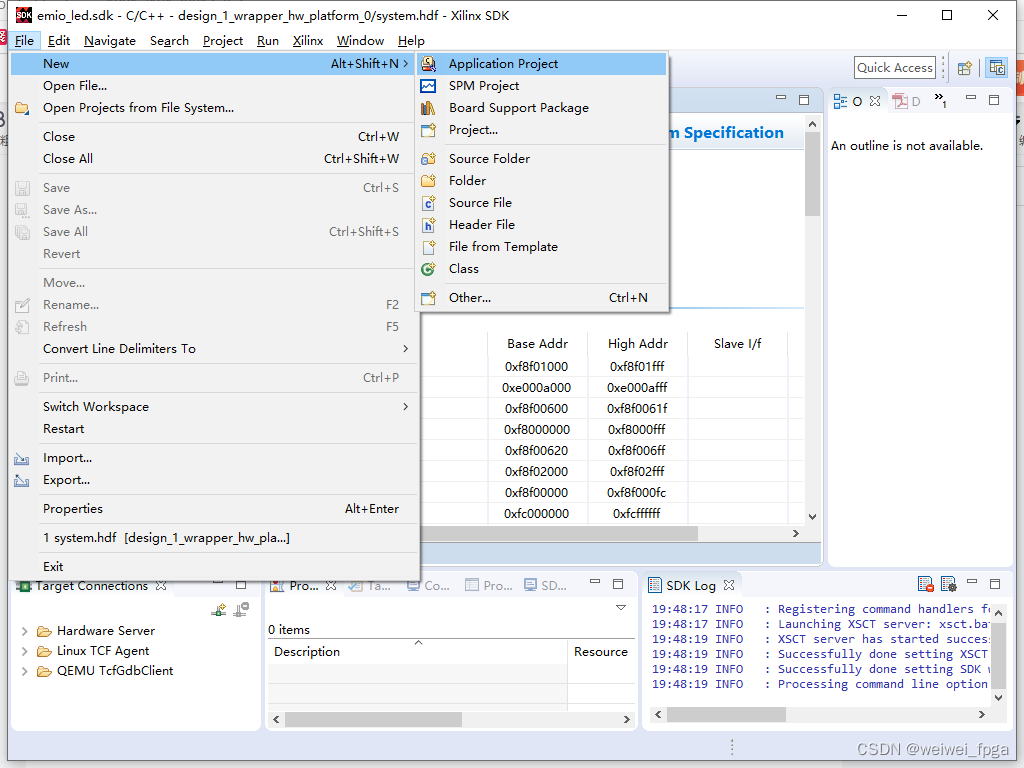
Task: Open the Navigate menu
Action: (110, 40)
